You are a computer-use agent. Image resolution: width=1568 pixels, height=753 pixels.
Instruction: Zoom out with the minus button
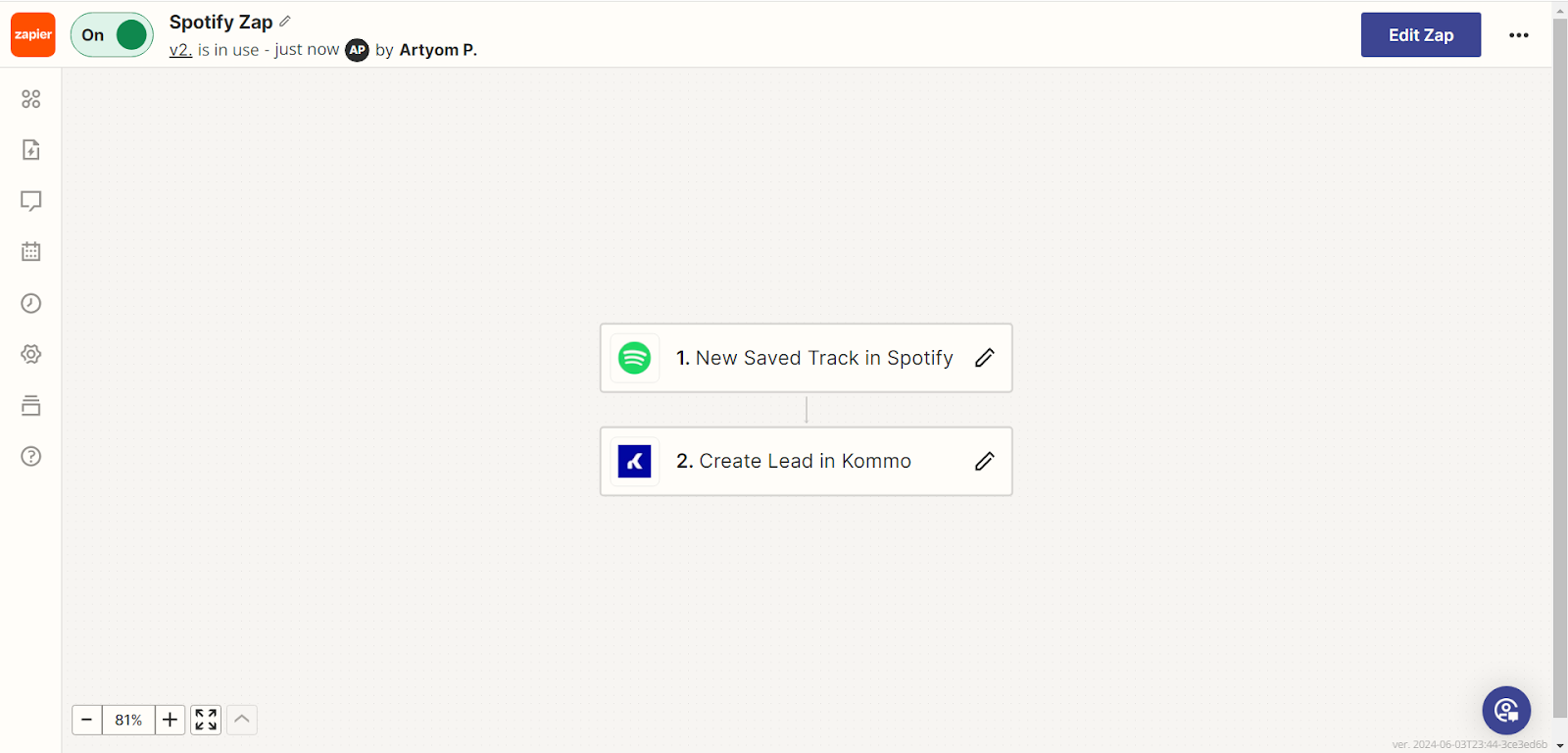(87, 720)
